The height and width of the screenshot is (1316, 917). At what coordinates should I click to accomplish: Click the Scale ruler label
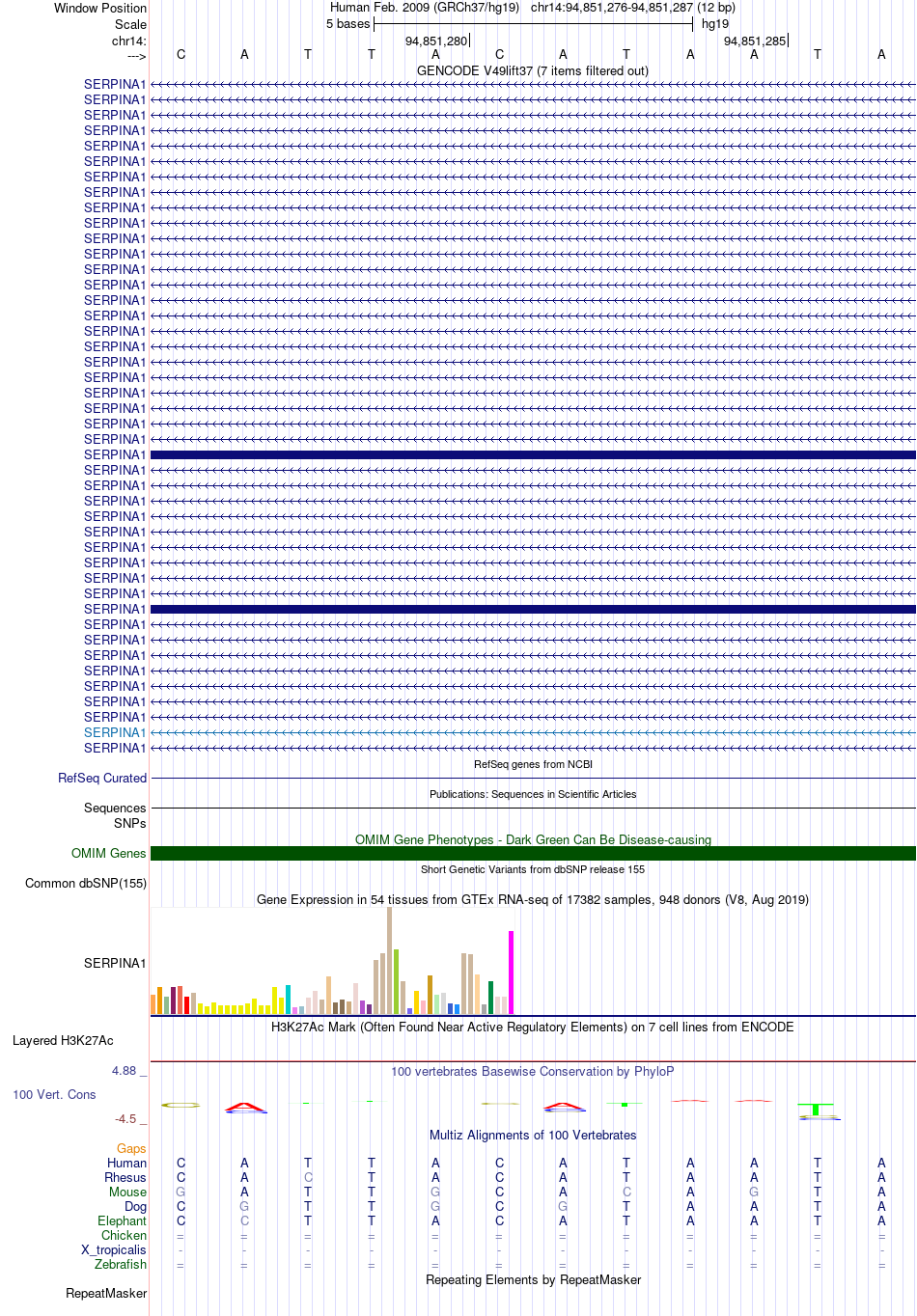[130, 24]
